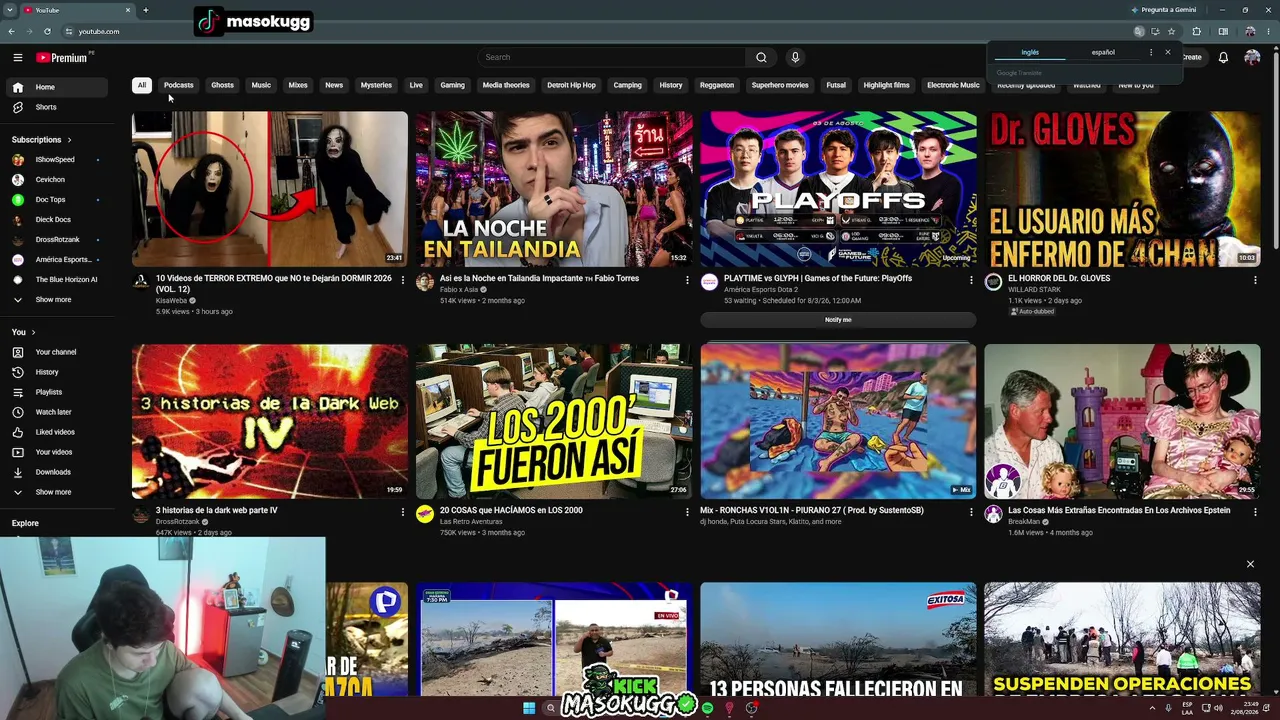Dismiss the section with the X button
The width and height of the screenshot is (1280, 720).
(1250, 564)
